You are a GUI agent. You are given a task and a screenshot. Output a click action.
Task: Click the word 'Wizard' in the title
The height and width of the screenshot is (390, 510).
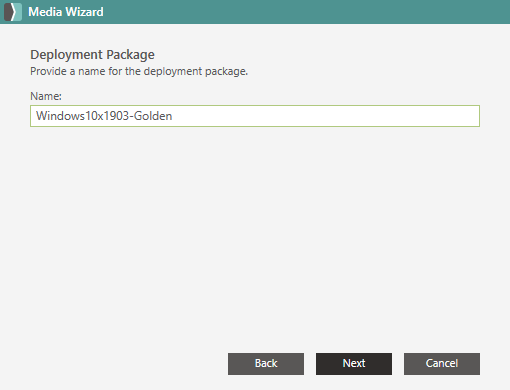(84, 12)
